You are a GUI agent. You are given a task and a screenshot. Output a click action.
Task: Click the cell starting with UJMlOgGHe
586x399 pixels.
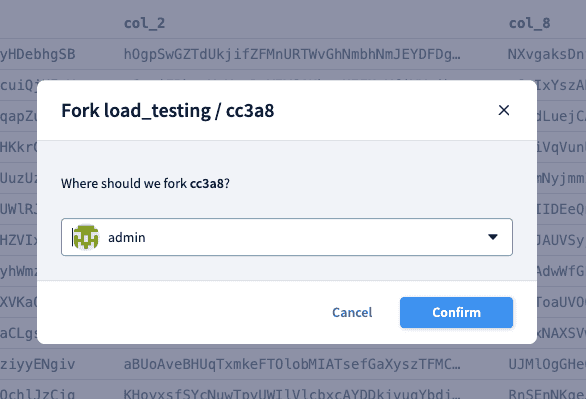tap(547, 364)
